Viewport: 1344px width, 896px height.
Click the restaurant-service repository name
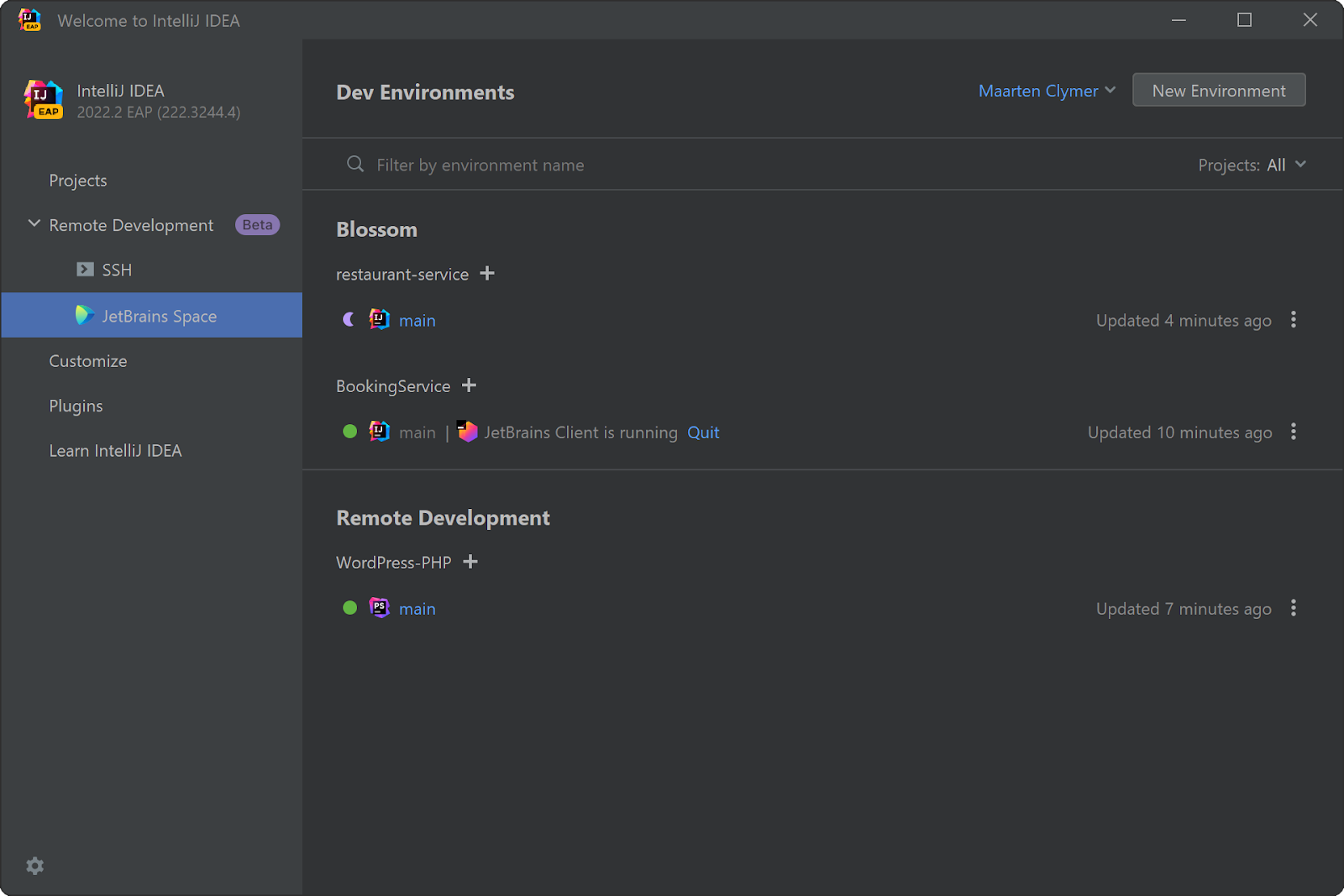(x=402, y=275)
